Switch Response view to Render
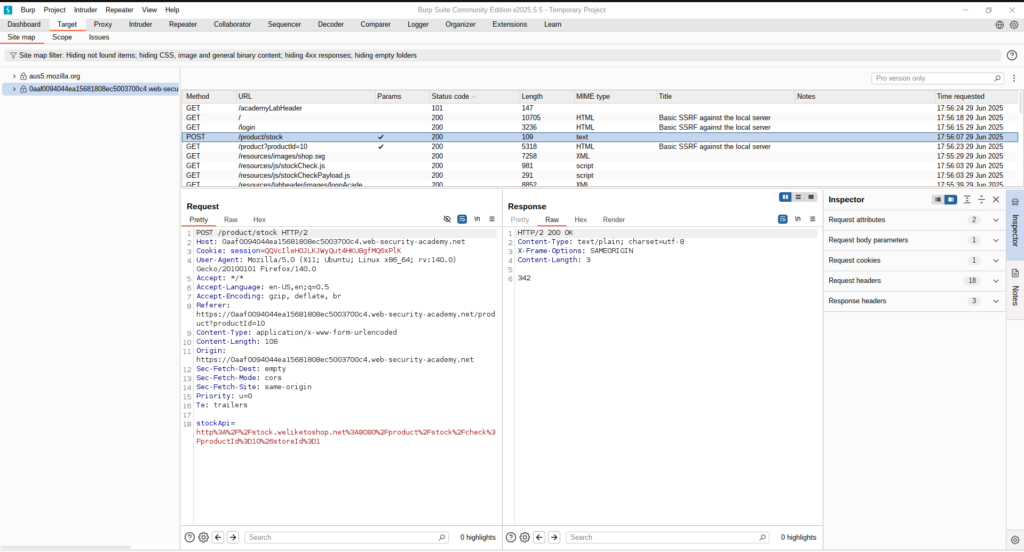 point(614,219)
